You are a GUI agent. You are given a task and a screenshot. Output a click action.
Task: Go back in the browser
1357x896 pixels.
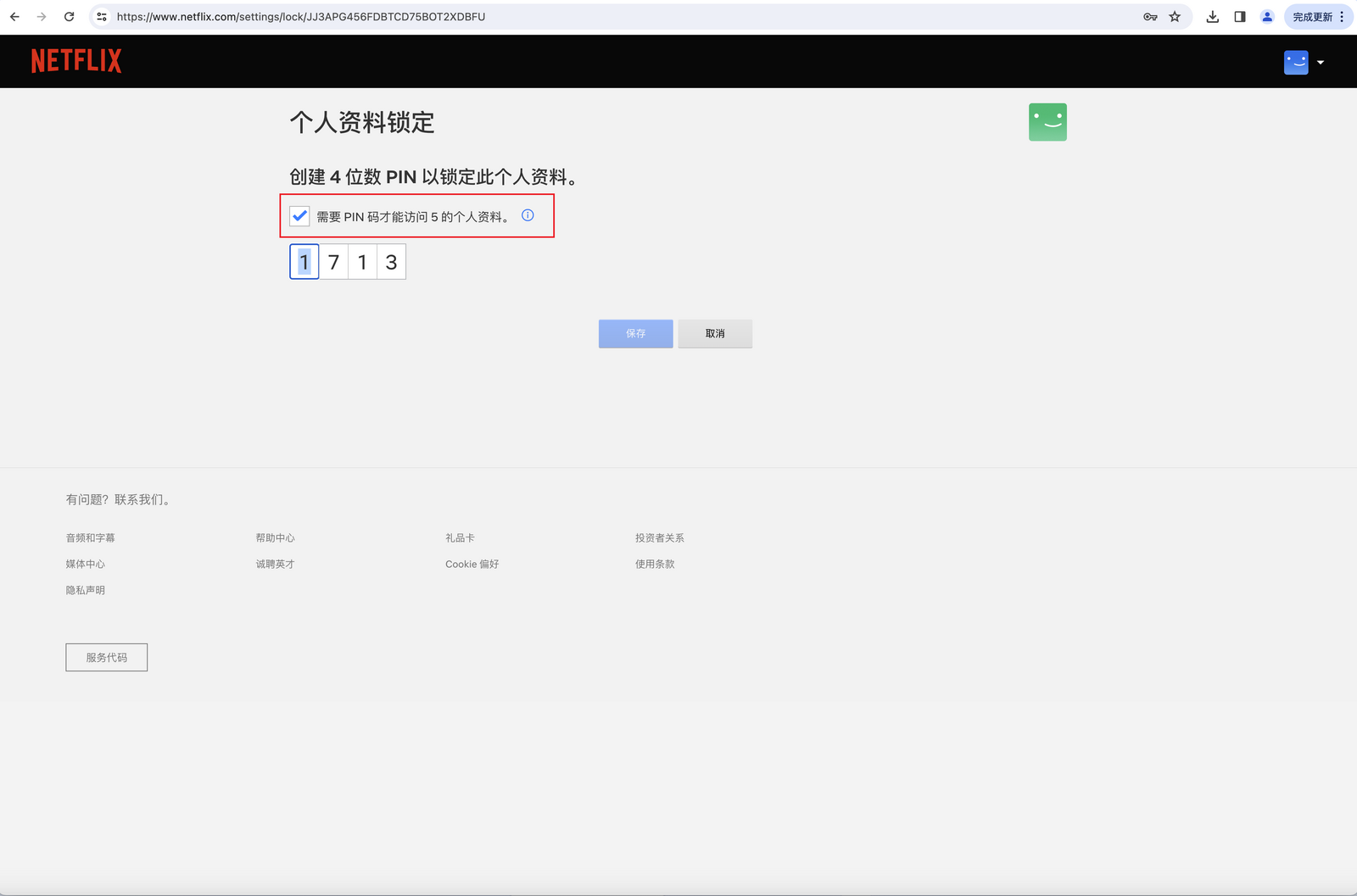(14, 16)
